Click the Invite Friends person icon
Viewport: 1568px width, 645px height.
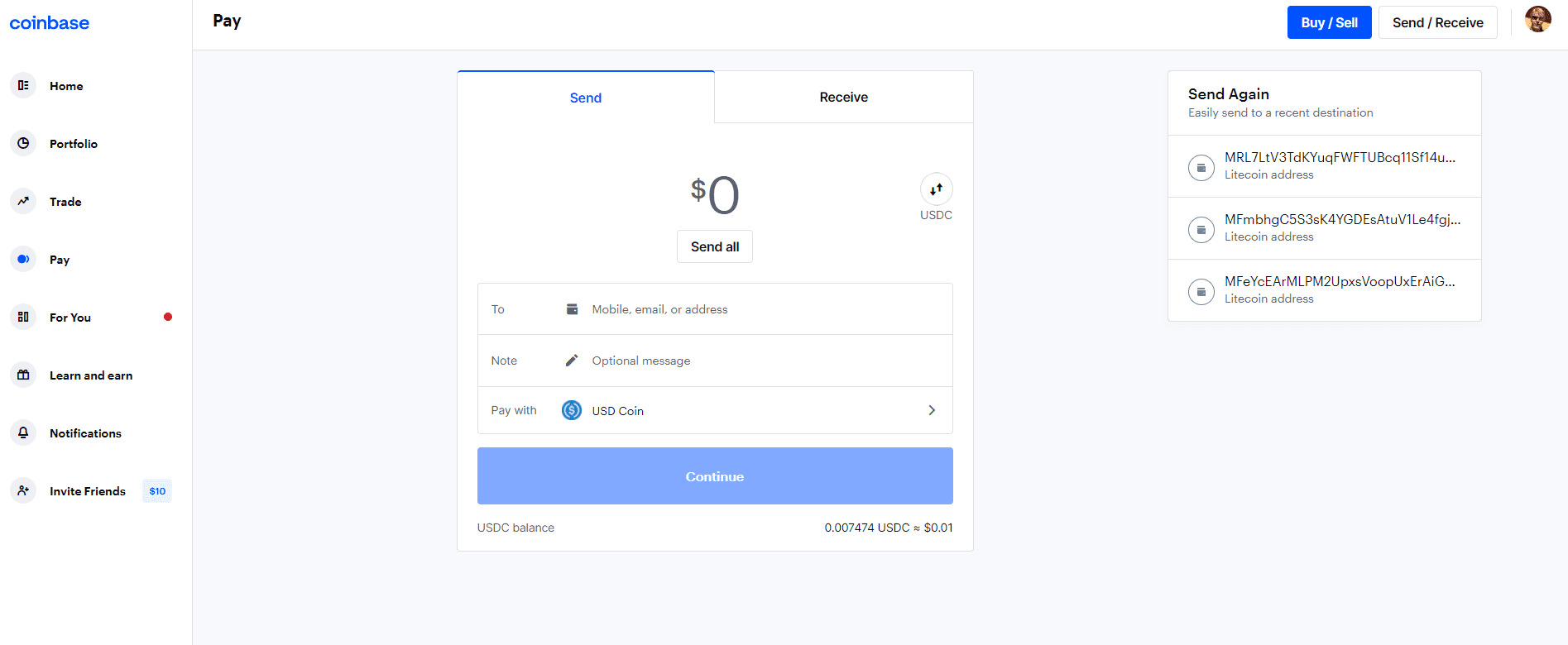point(23,490)
